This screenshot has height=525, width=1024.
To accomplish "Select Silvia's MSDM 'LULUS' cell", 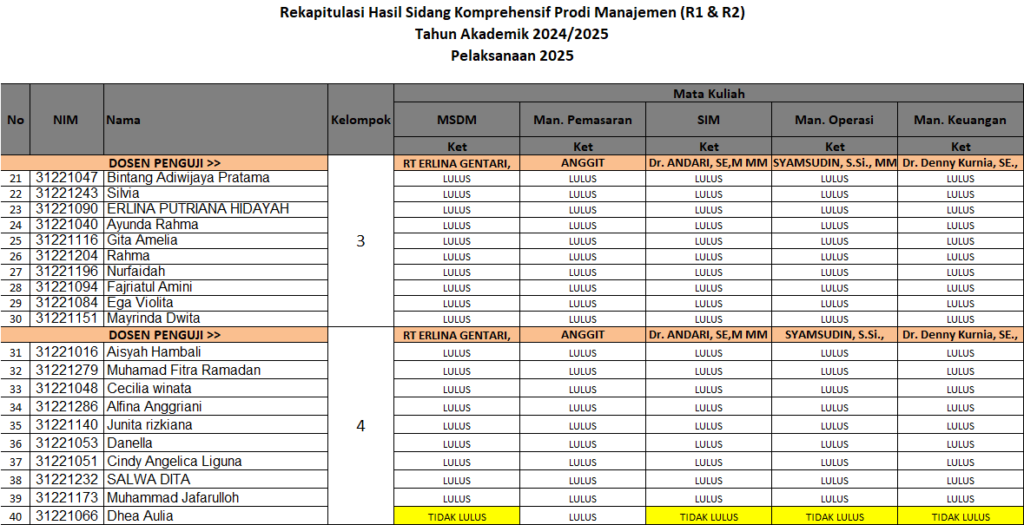I will click(x=457, y=194).
